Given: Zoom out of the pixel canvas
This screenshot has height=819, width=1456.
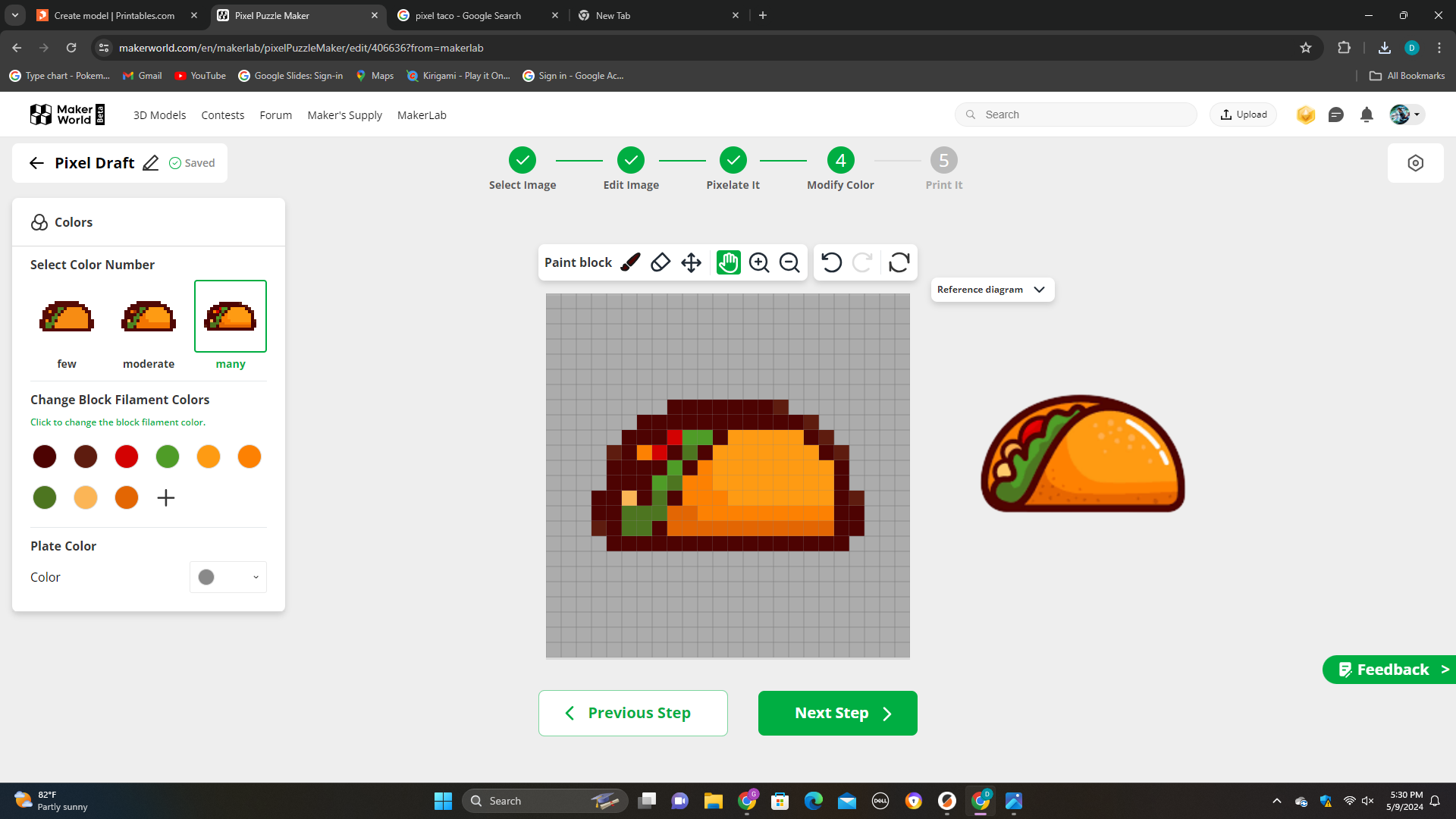Looking at the screenshot, I should click(x=789, y=262).
